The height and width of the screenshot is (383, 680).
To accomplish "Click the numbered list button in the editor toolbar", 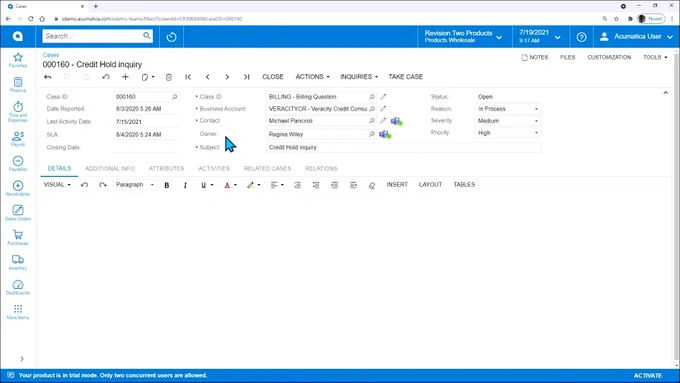I will [x=297, y=185].
